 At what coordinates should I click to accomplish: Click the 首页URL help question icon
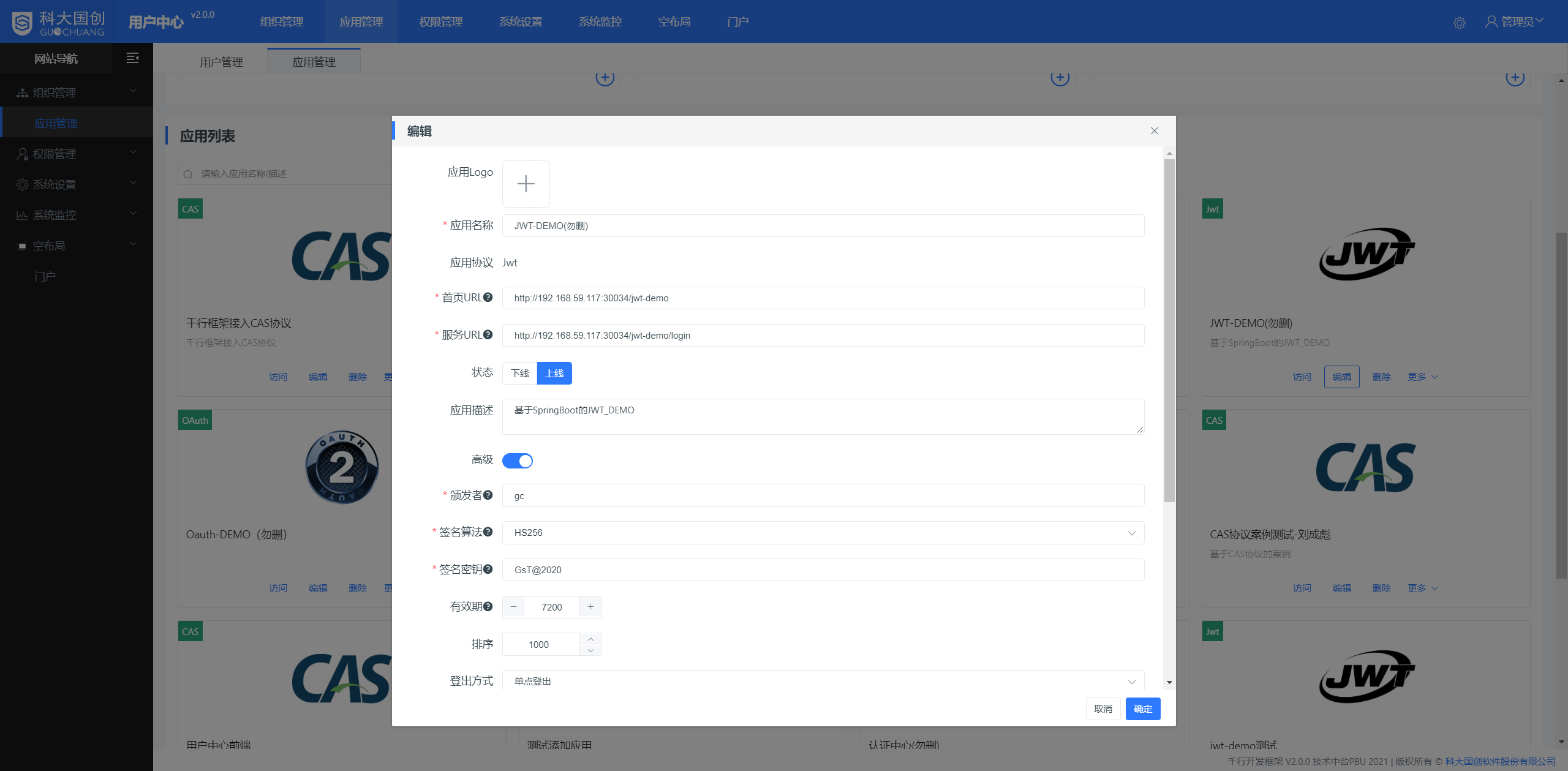pyautogui.click(x=488, y=297)
